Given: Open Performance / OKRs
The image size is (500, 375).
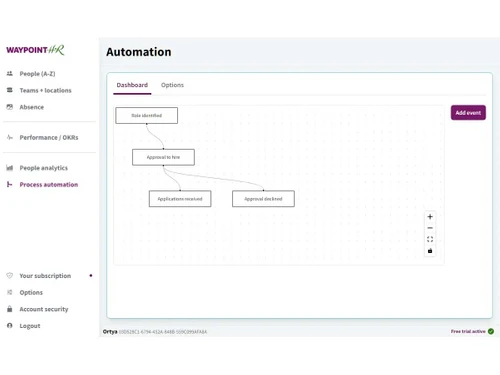Looking at the screenshot, I should 49,137.
